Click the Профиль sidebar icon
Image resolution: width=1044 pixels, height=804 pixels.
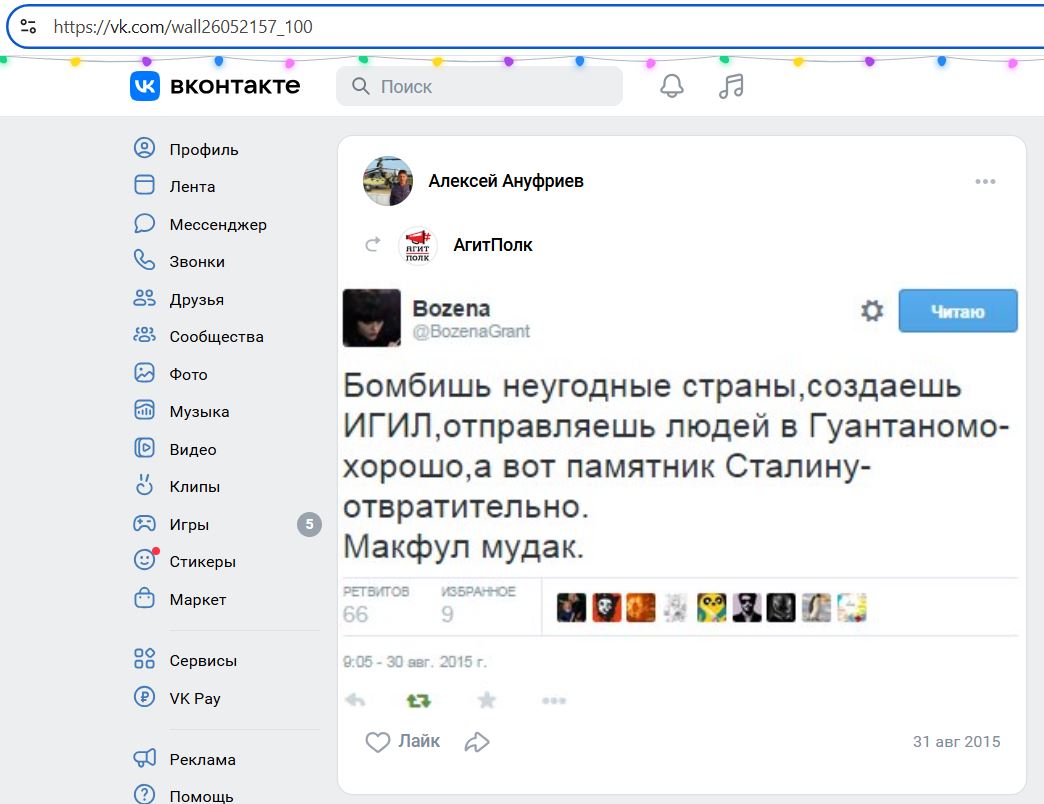[x=144, y=148]
